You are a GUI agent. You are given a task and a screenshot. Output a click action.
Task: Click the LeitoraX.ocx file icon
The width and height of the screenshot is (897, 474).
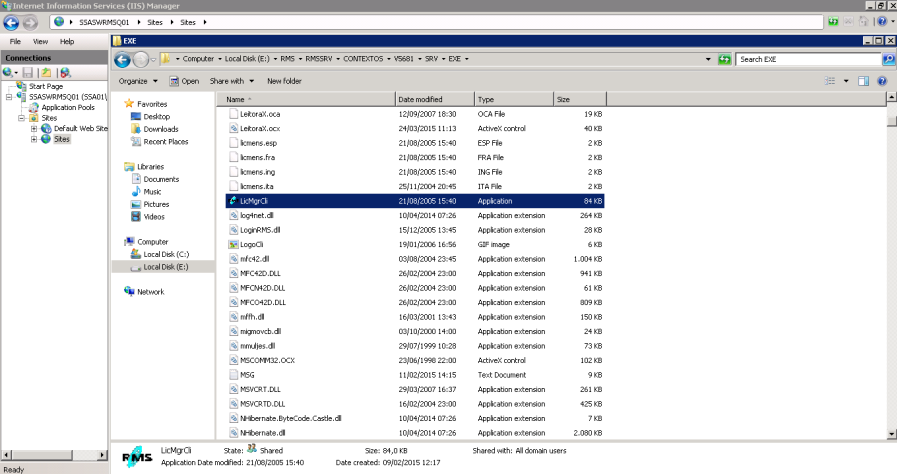pos(233,128)
